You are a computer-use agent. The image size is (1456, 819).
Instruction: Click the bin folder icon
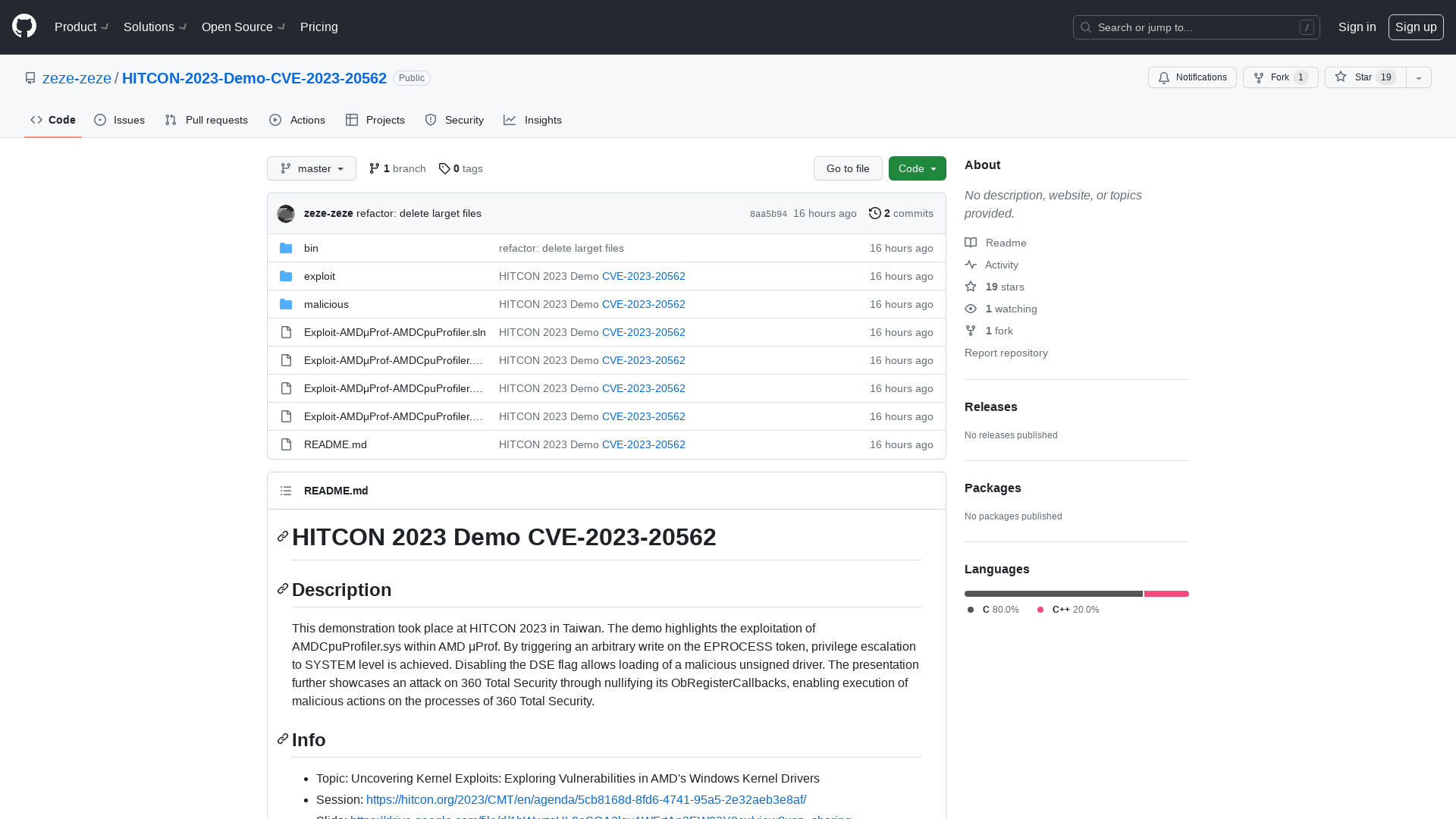[x=286, y=248]
